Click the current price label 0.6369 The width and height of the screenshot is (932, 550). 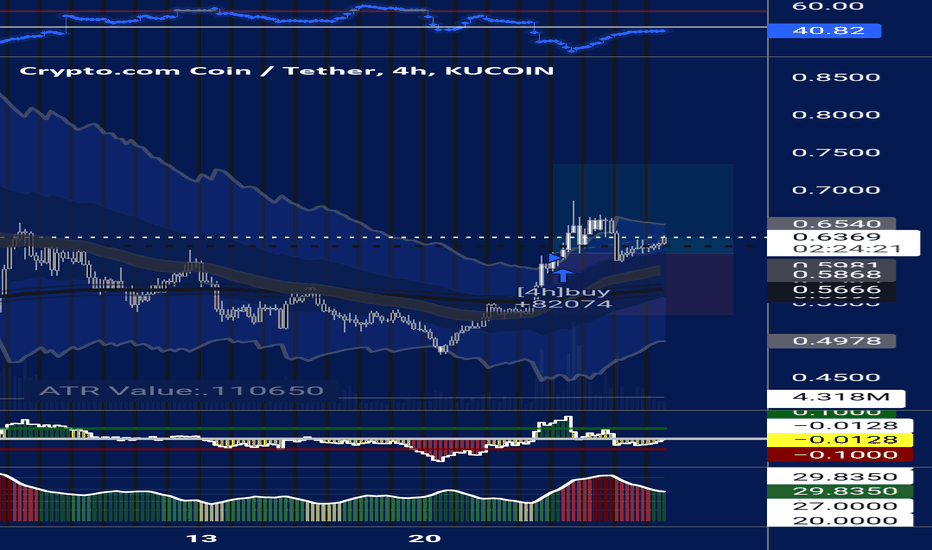(836, 237)
